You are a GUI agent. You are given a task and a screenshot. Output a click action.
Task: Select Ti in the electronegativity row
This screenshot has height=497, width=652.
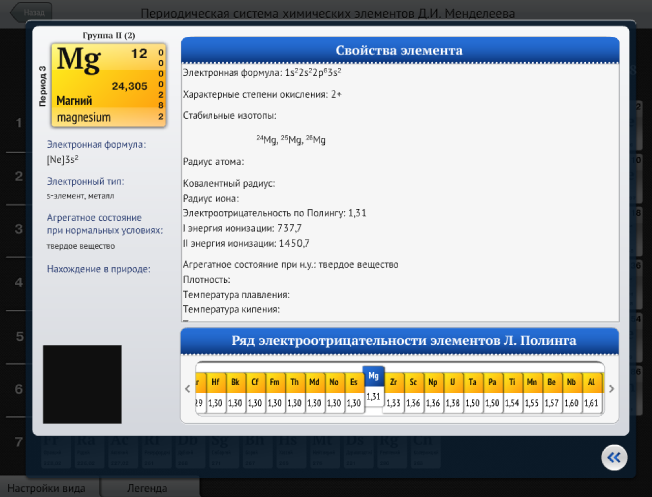click(x=513, y=381)
